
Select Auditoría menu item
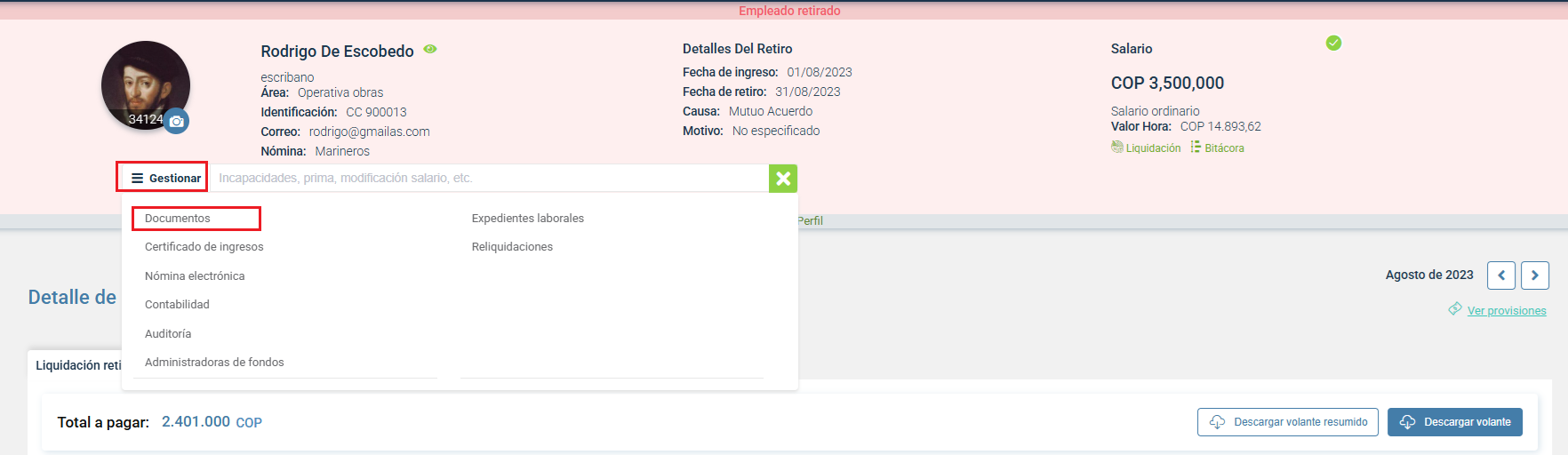[x=168, y=334]
